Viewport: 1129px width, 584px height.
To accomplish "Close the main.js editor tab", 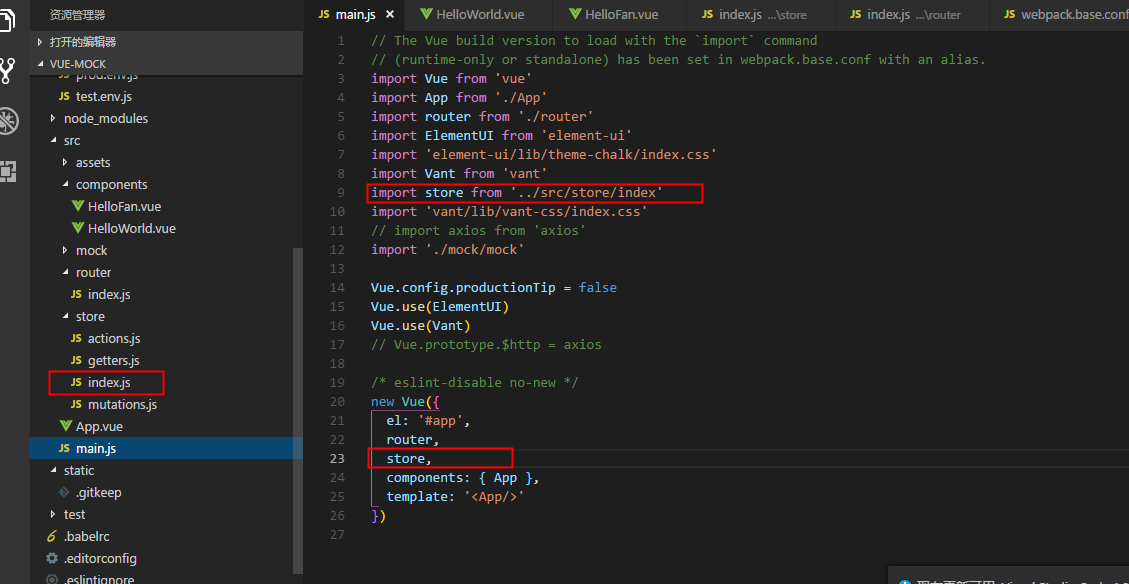I will pos(390,14).
